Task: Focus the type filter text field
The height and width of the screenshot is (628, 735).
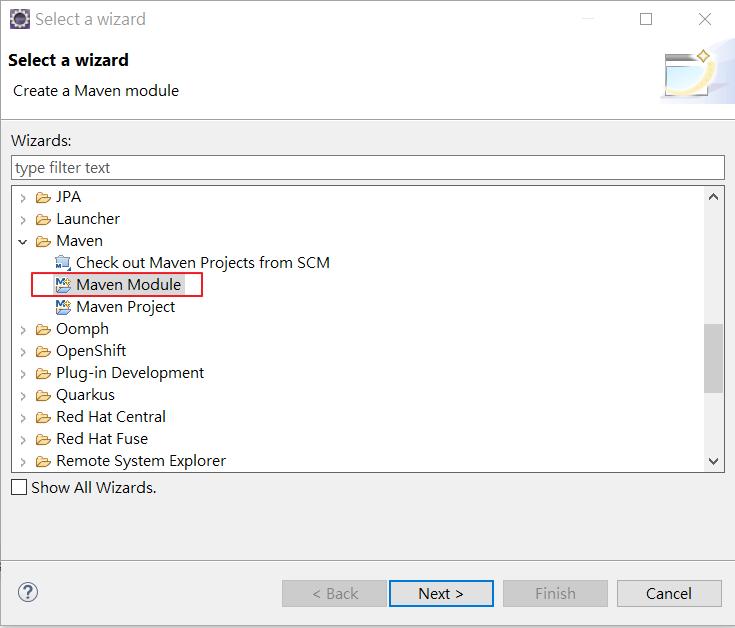Action: [368, 167]
